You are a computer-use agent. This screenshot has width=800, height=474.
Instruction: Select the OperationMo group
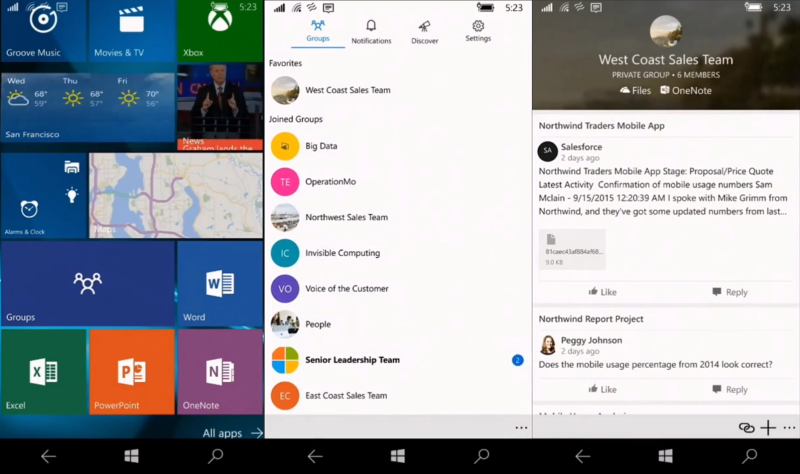pyautogui.click(x=398, y=182)
